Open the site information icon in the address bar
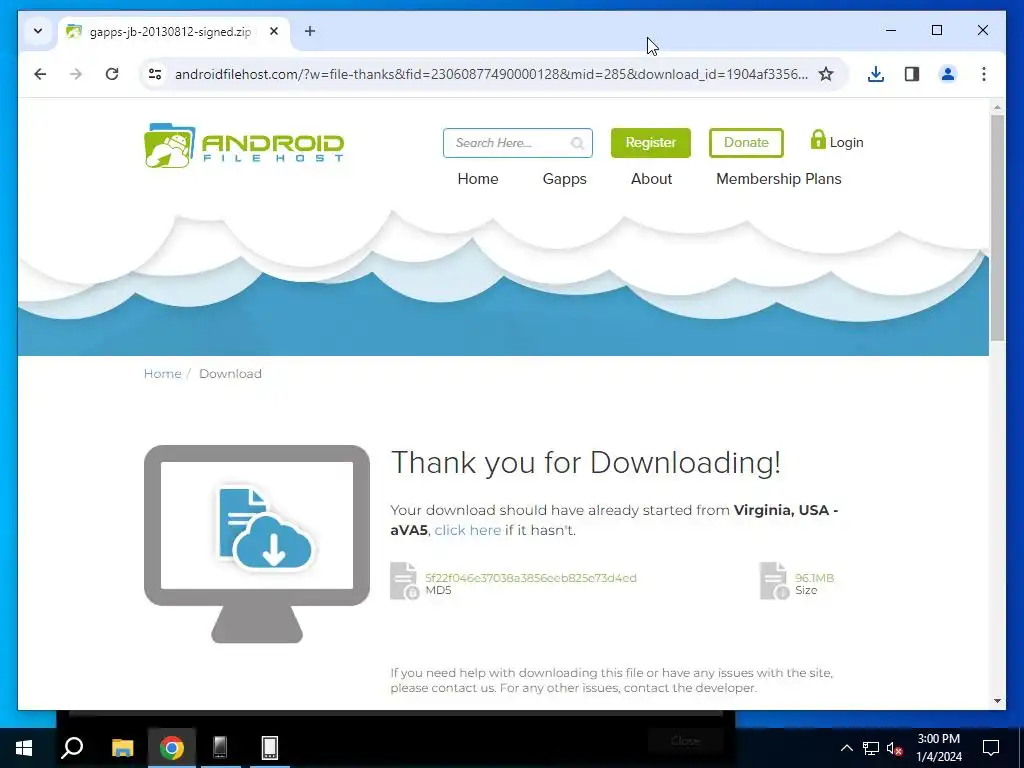1024x768 pixels. 155,74
